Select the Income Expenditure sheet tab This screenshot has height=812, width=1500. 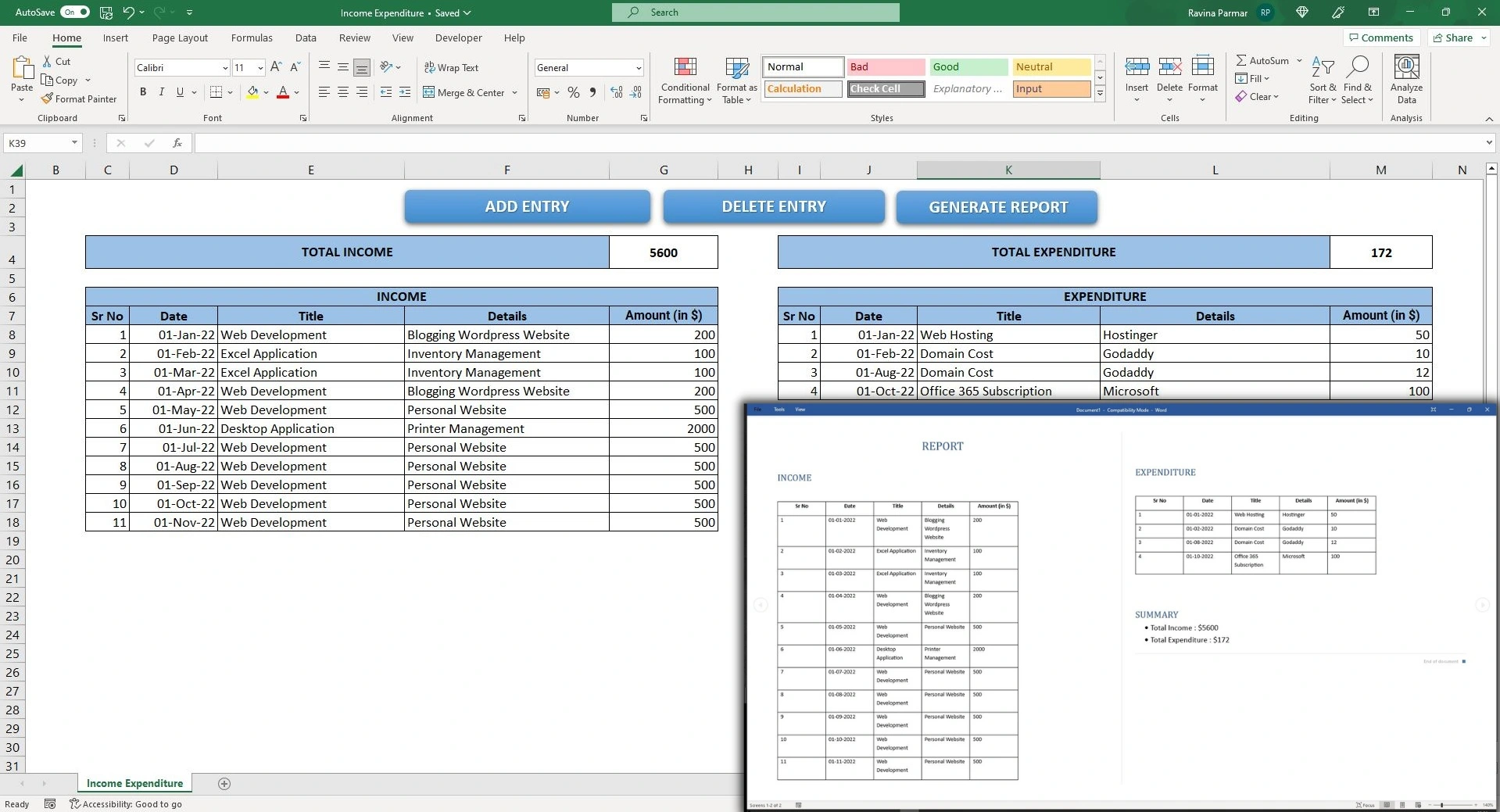[x=134, y=783]
